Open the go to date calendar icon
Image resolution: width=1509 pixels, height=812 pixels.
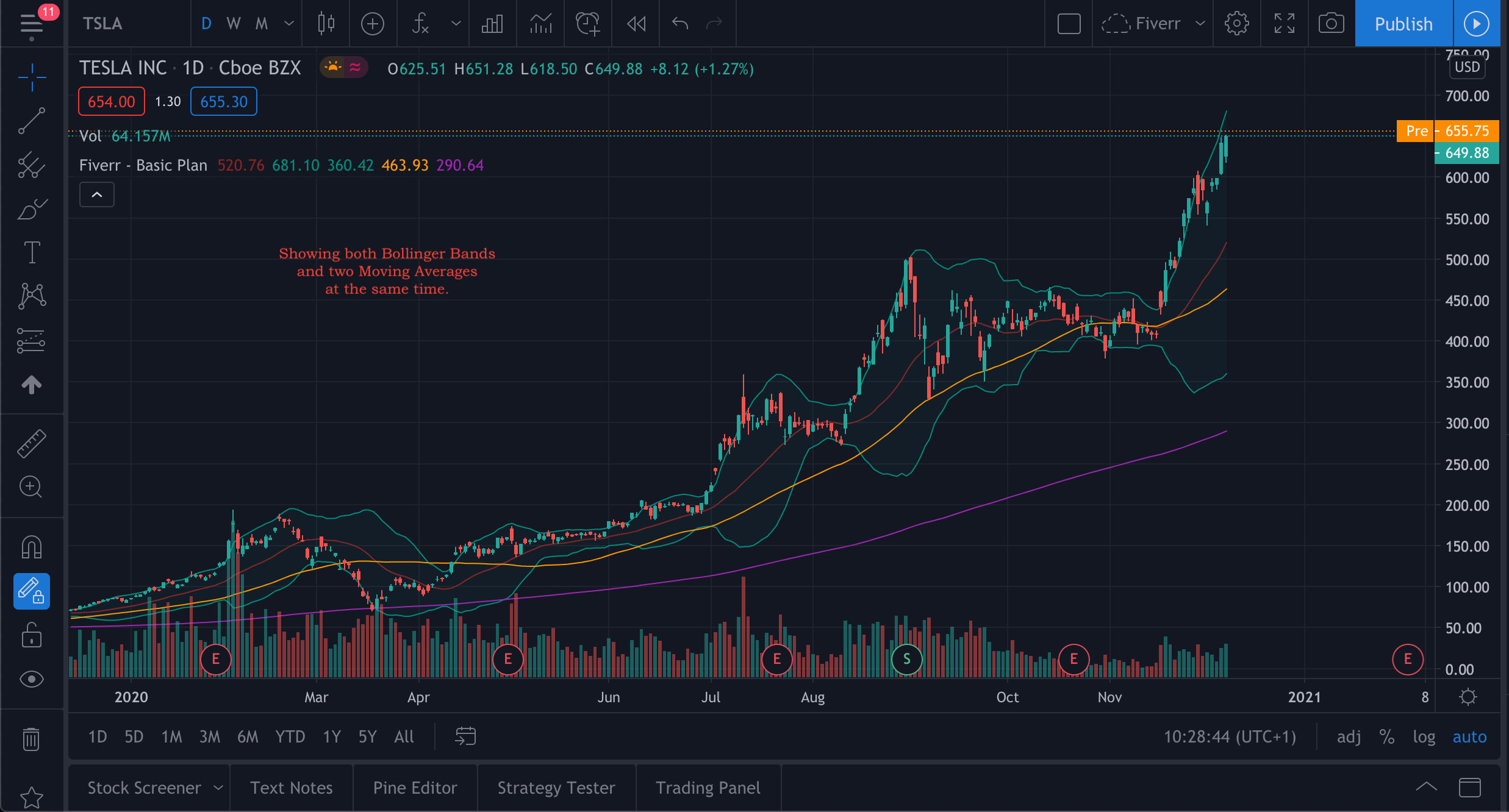tap(465, 736)
